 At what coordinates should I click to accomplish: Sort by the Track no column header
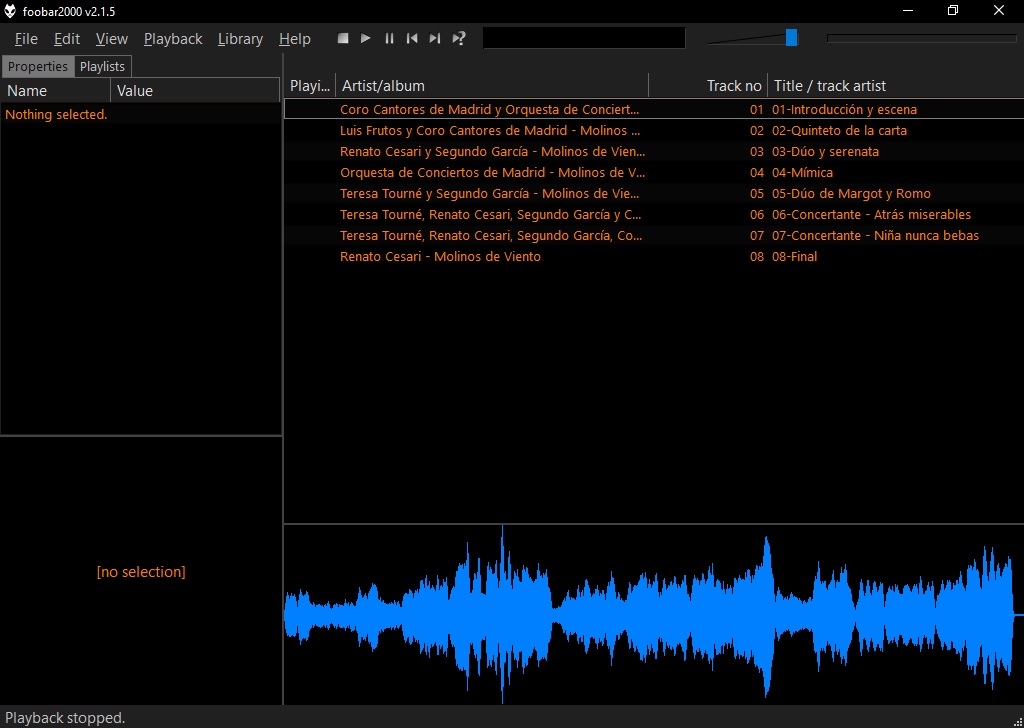click(x=733, y=86)
